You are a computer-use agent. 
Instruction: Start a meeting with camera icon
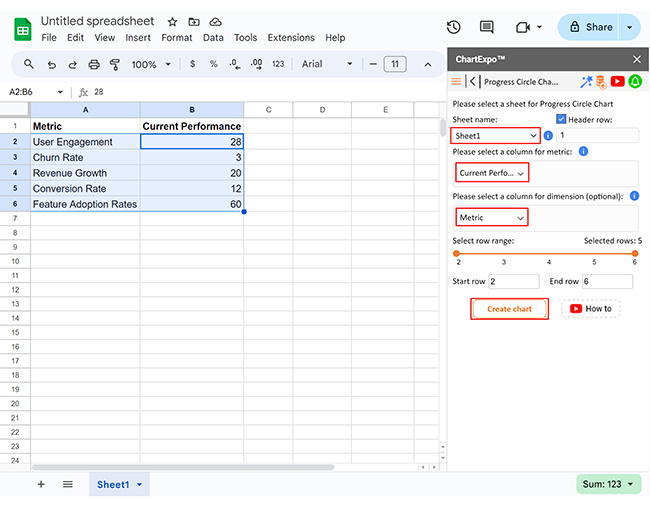click(523, 27)
